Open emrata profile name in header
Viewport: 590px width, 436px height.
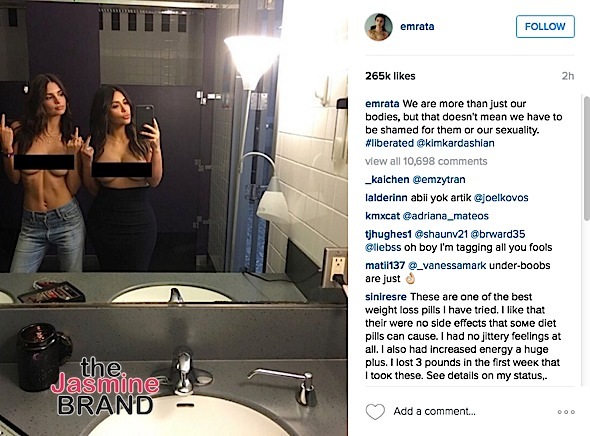tap(417, 26)
